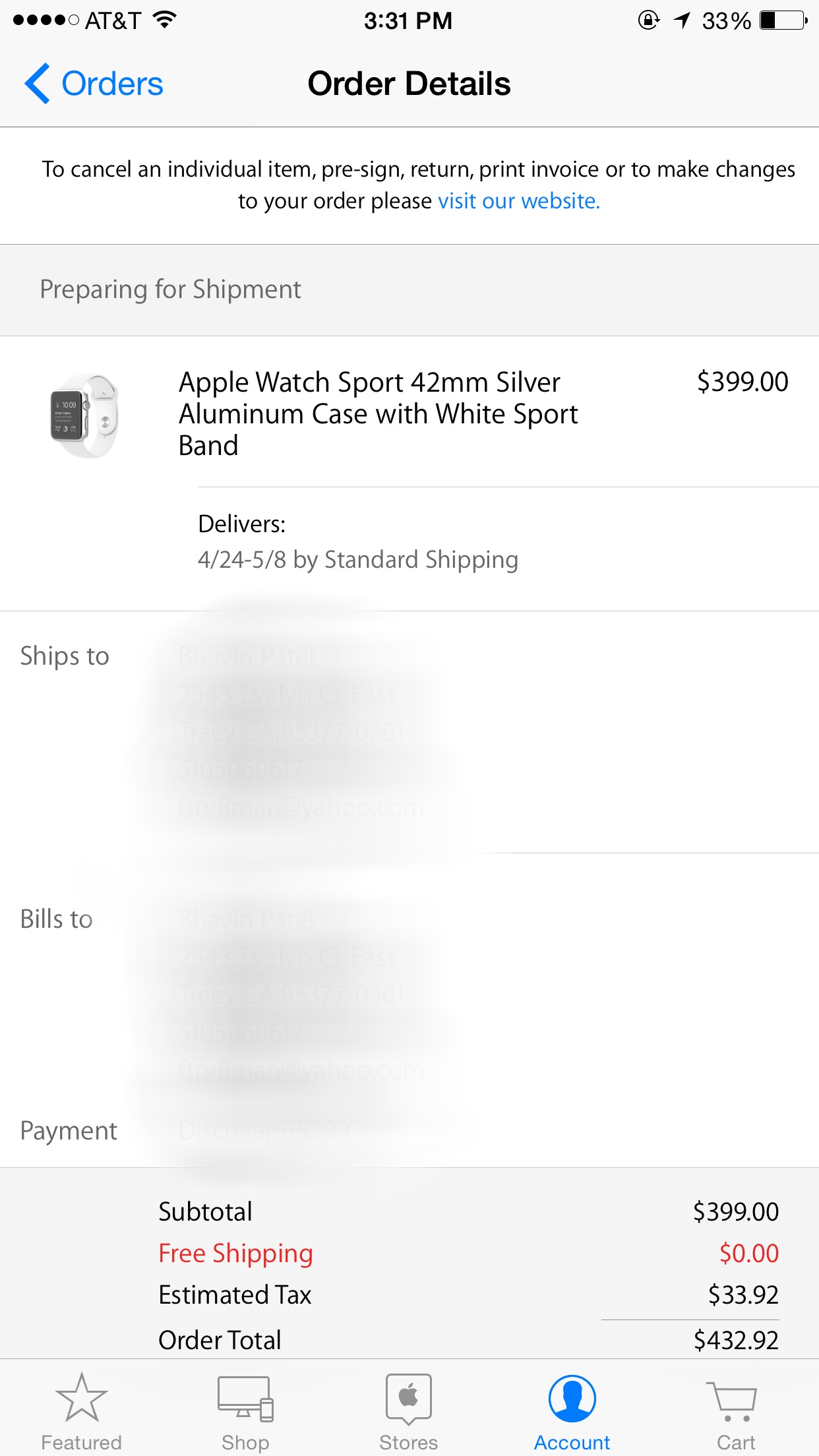Screen dimensions: 819x1456
Task: Open the Shop devices icon
Action: pyautogui.click(x=245, y=1399)
